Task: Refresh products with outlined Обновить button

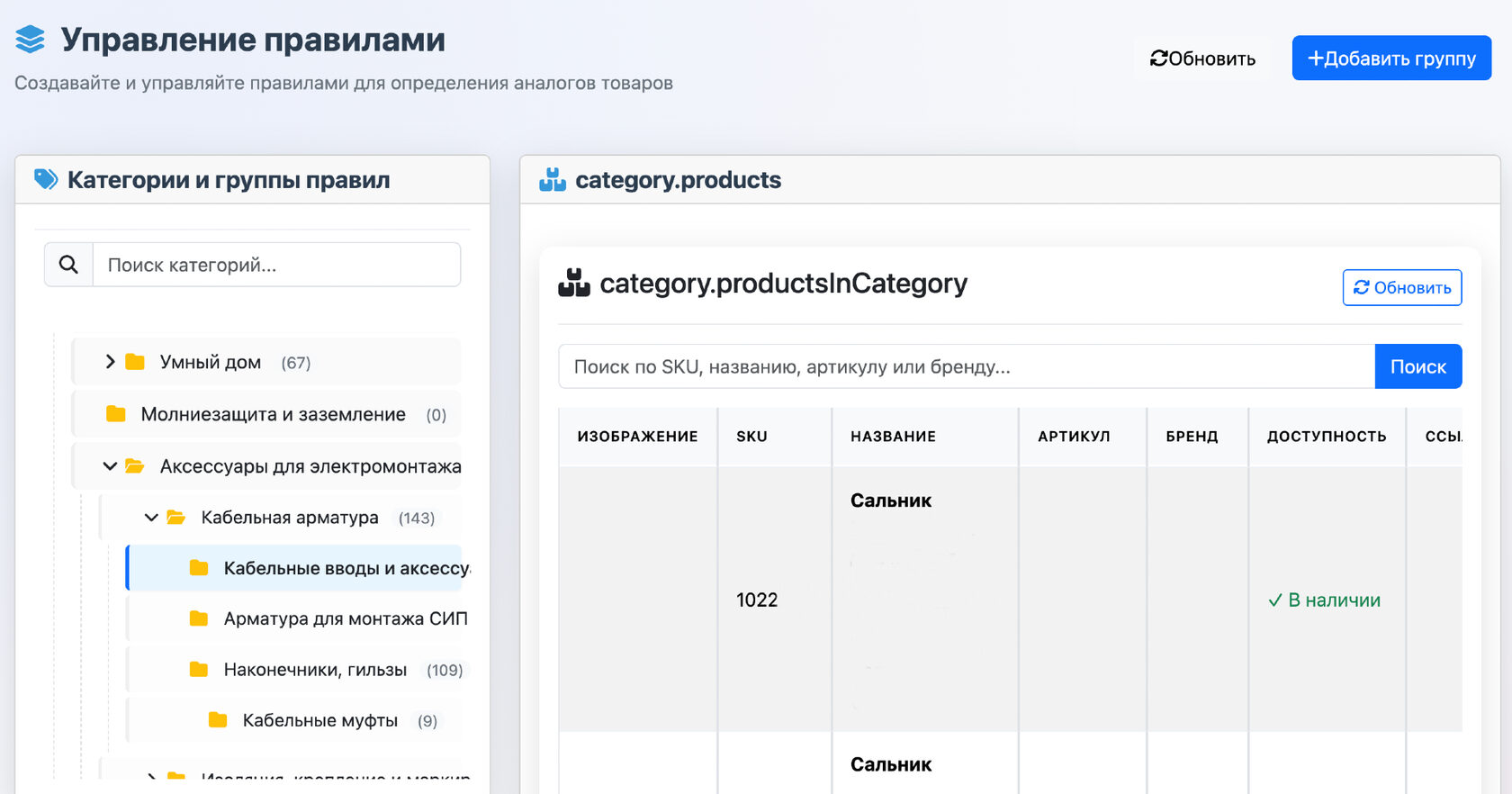Action: pos(1401,288)
